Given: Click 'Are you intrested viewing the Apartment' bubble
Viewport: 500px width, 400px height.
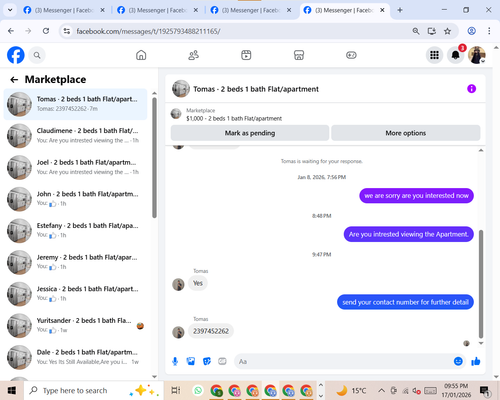Looking at the screenshot, I should click(409, 234).
